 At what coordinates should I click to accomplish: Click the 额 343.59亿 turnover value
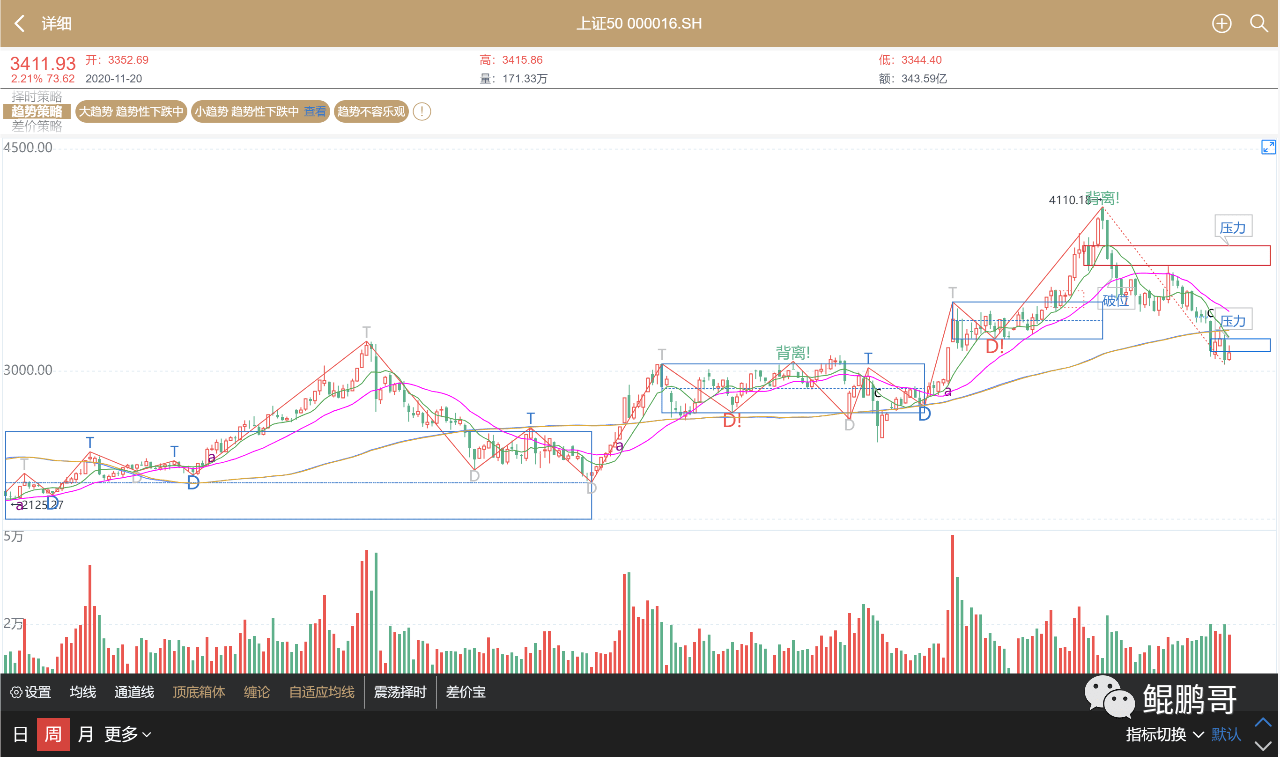click(912, 78)
